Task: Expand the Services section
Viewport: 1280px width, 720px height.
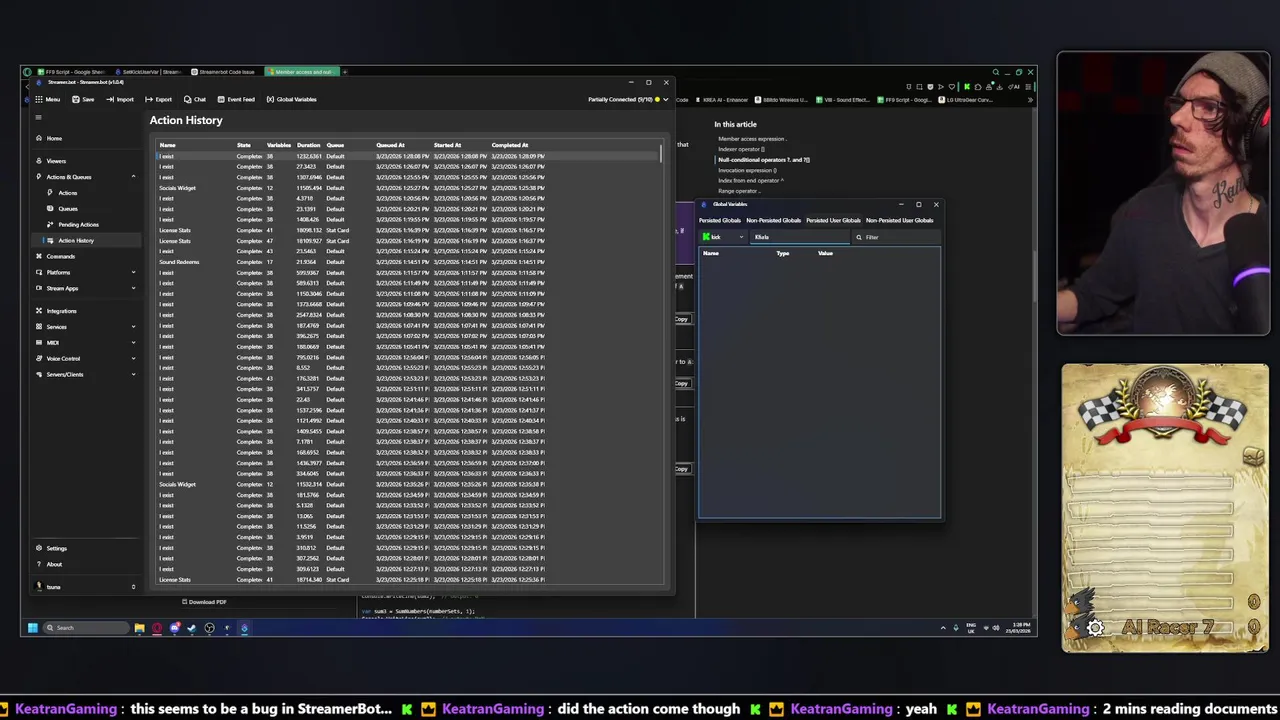Action: [x=85, y=327]
